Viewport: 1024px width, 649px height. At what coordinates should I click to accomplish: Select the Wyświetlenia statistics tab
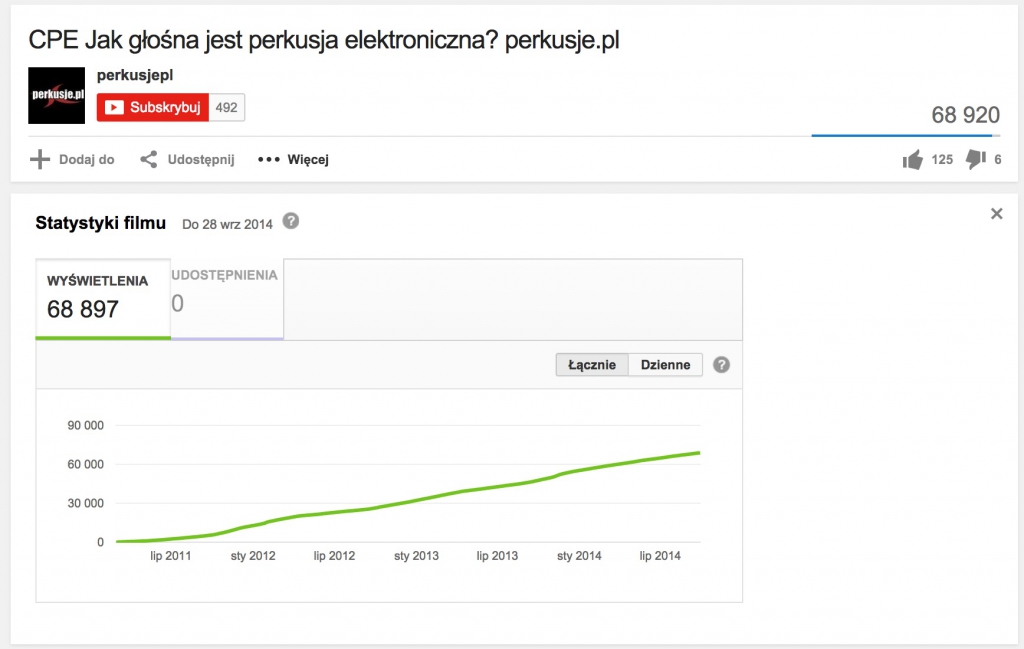[x=103, y=297]
